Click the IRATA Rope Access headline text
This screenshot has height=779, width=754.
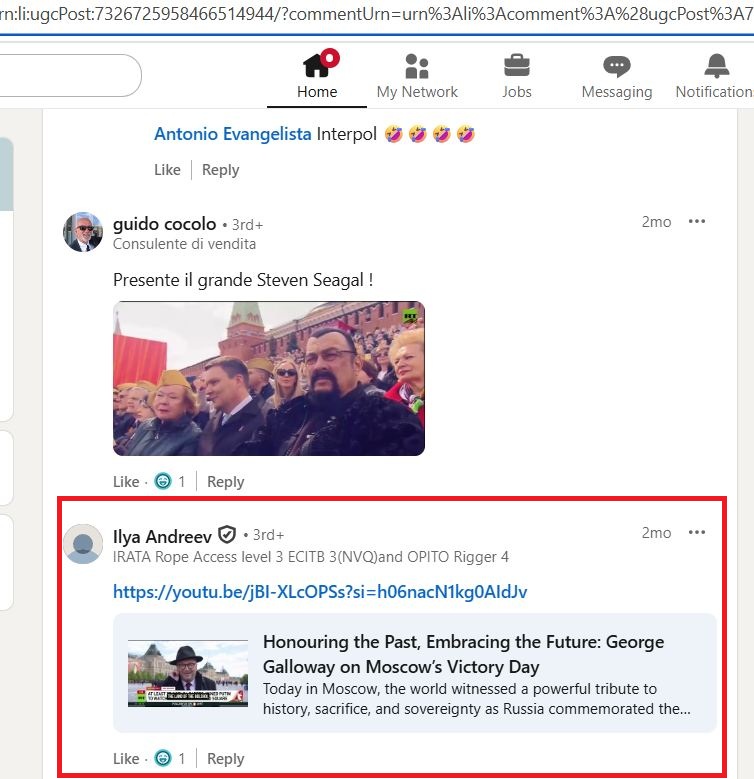tap(310, 557)
